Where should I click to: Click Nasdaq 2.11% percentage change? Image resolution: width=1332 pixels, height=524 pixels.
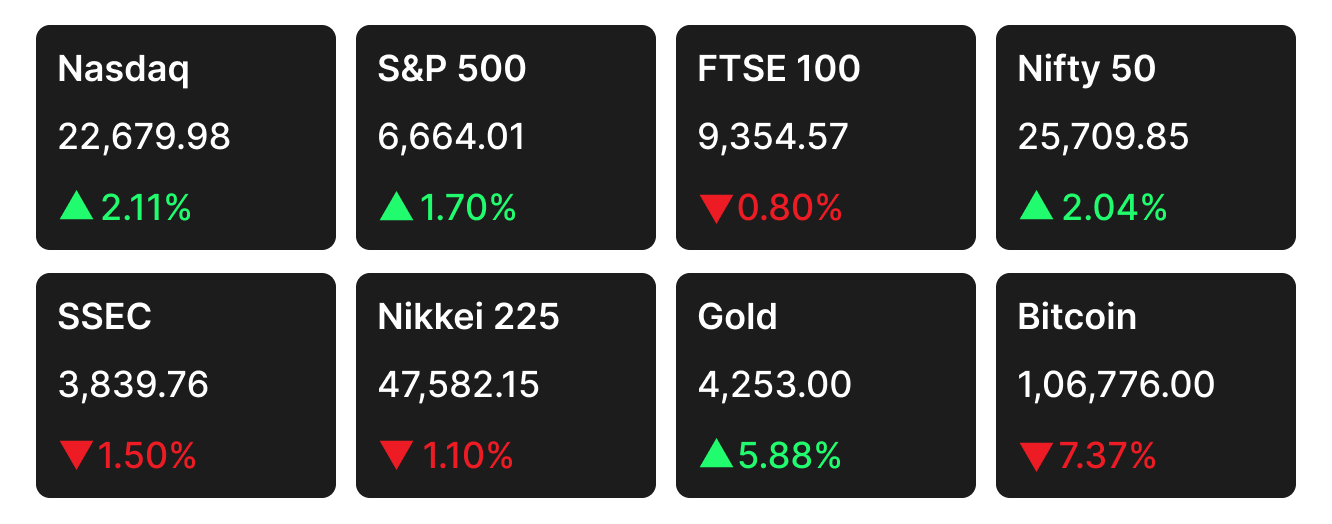(x=146, y=208)
